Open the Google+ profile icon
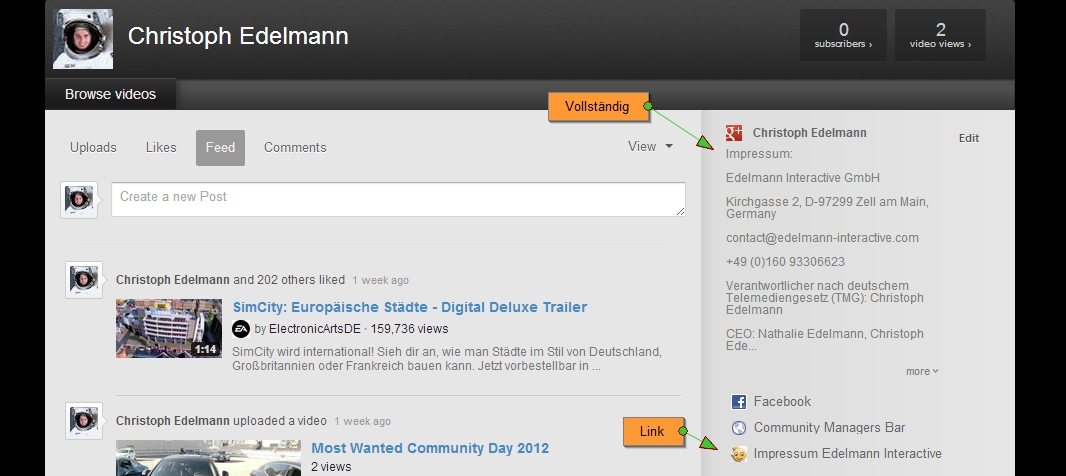1066x476 pixels. (734, 133)
